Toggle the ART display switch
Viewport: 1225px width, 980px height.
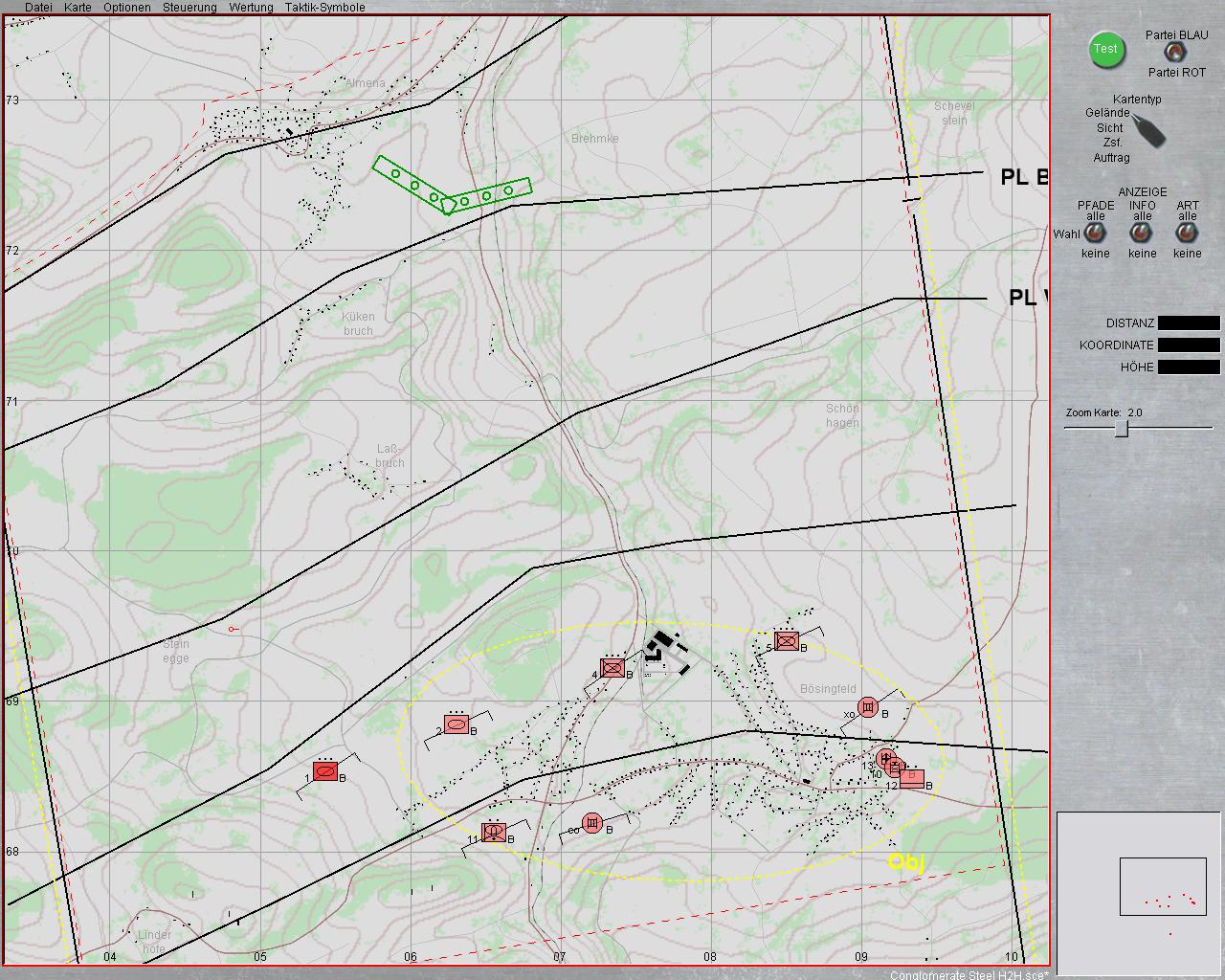pyautogui.click(x=1187, y=233)
